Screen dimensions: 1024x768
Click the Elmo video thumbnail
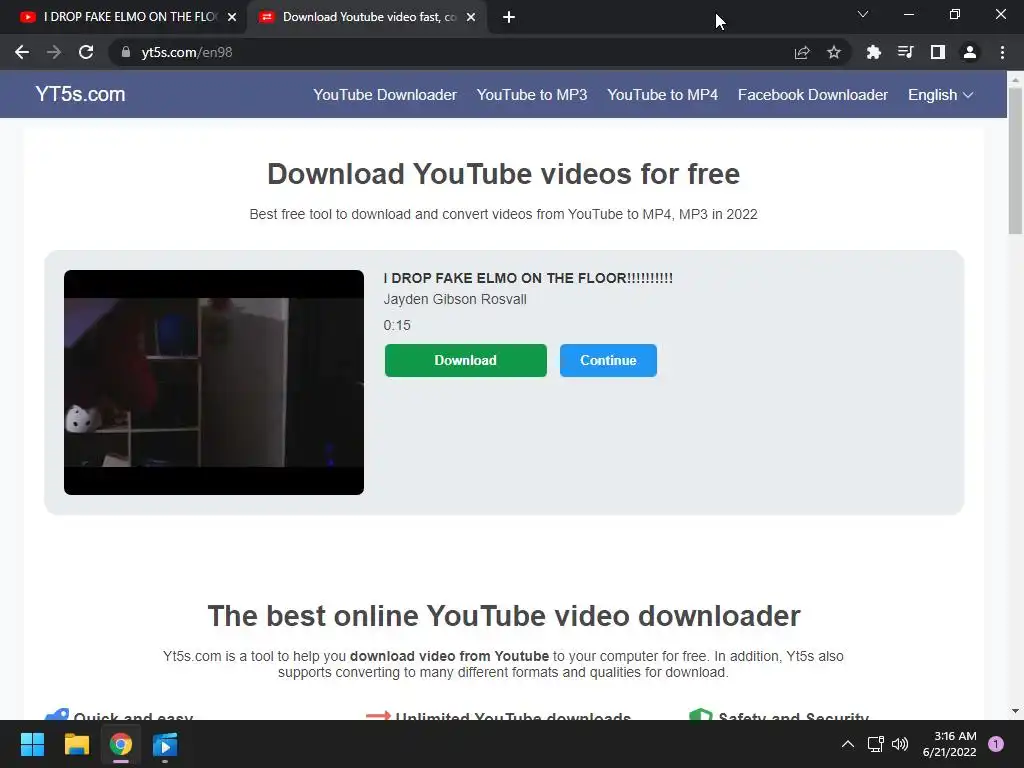click(x=214, y=382)
